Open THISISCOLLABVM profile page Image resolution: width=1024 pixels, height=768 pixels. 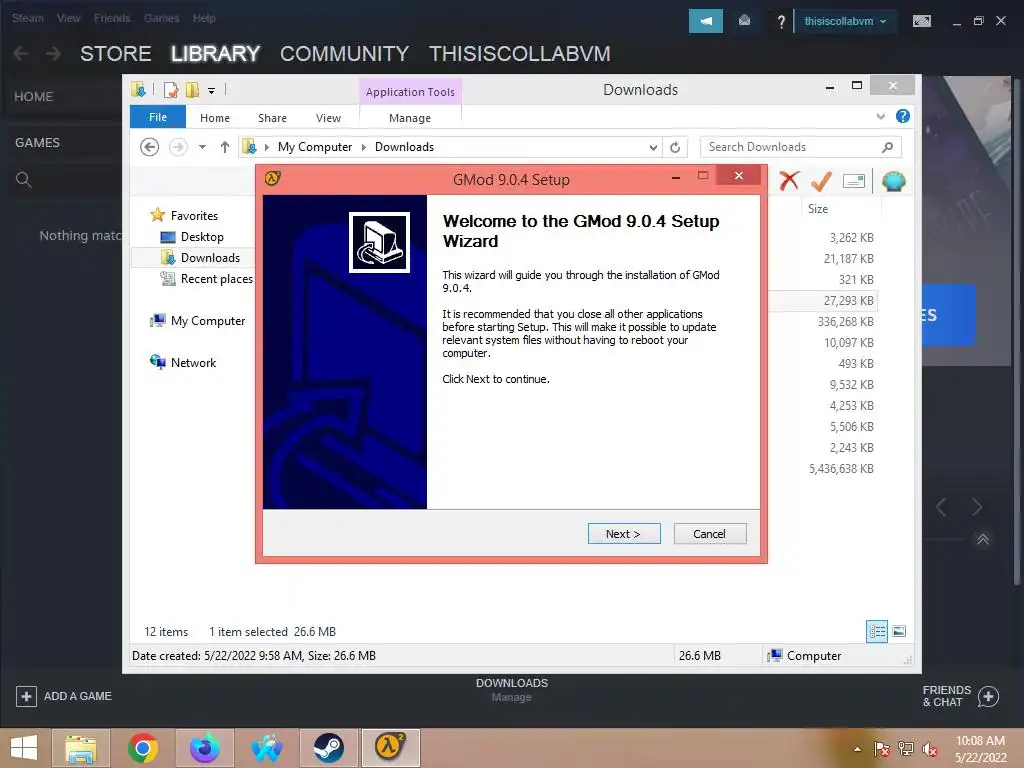coord(520,54)
